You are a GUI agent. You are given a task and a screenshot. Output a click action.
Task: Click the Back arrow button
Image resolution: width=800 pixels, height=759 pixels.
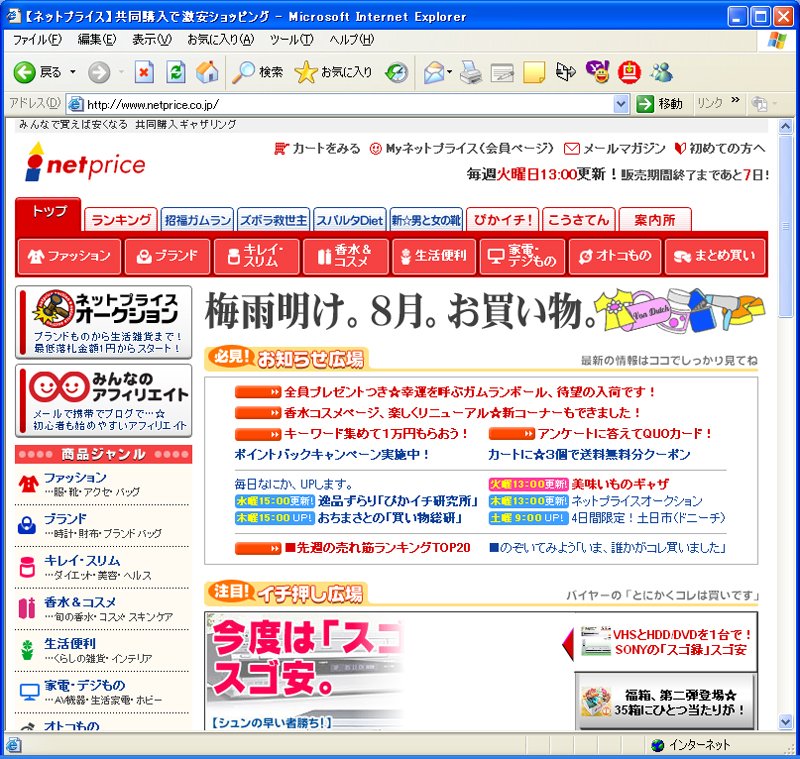tap(24, 73)
